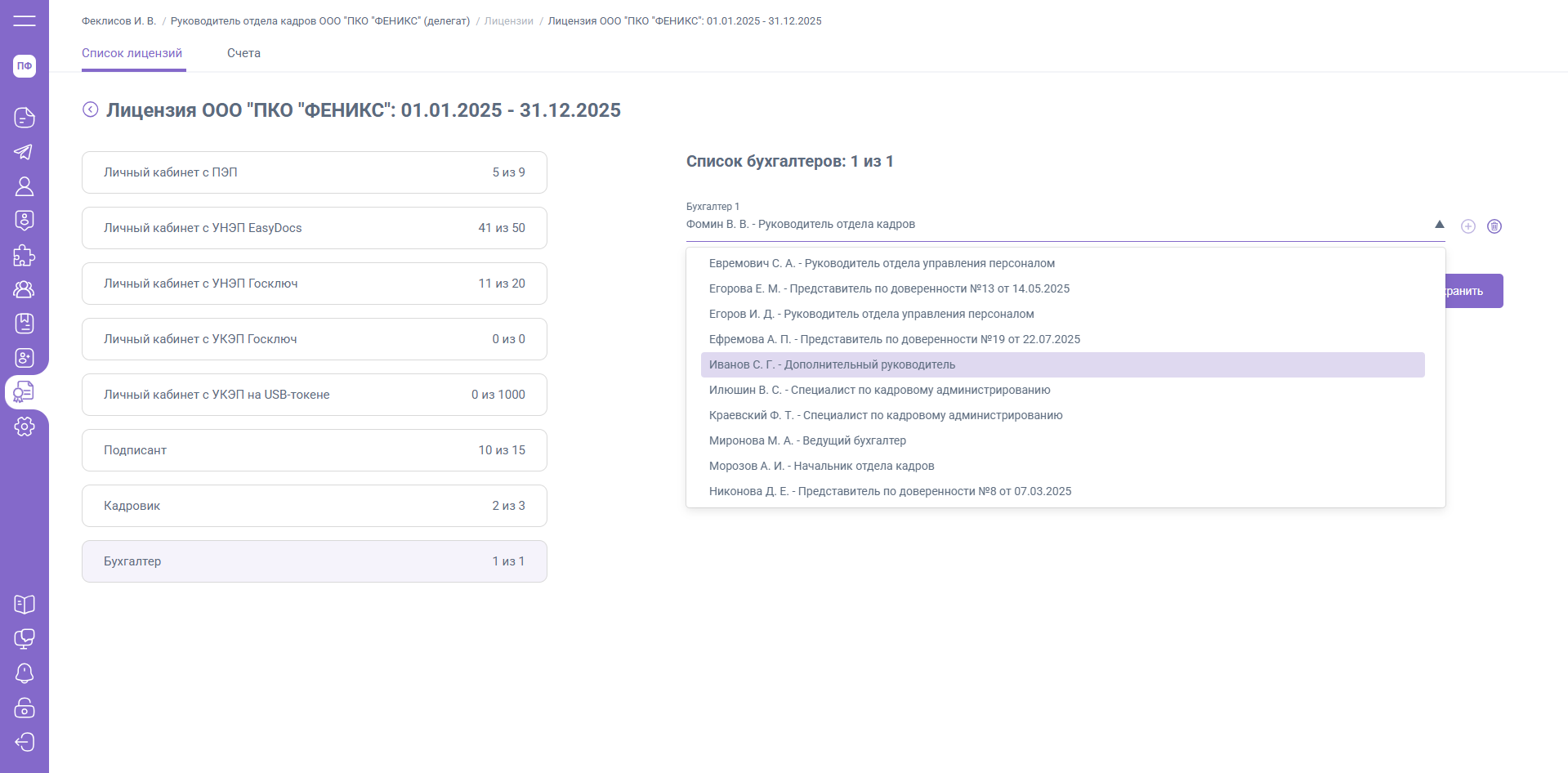This screenshot has height=773, width=1568.
Task: Choose Миронова М. А. - Ведущий бухгалтер
Action: click(x=807, y=440)
